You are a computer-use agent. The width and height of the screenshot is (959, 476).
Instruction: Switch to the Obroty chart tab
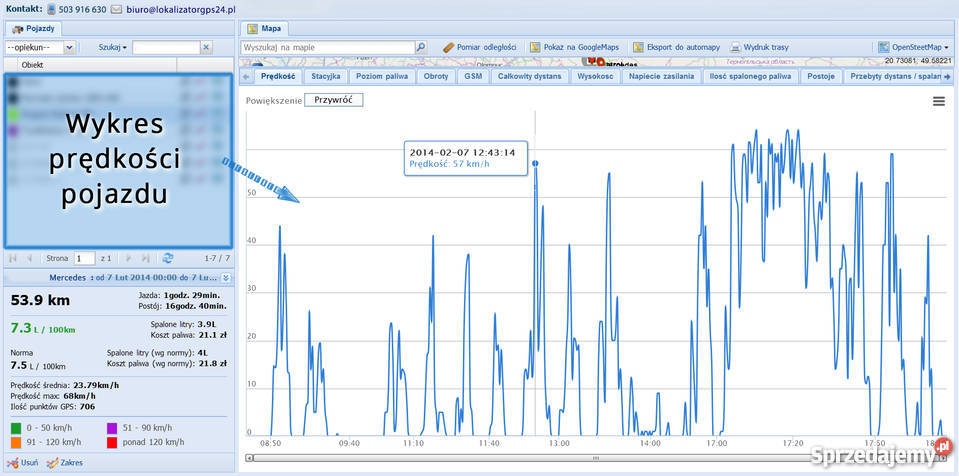tap(435, 76)
